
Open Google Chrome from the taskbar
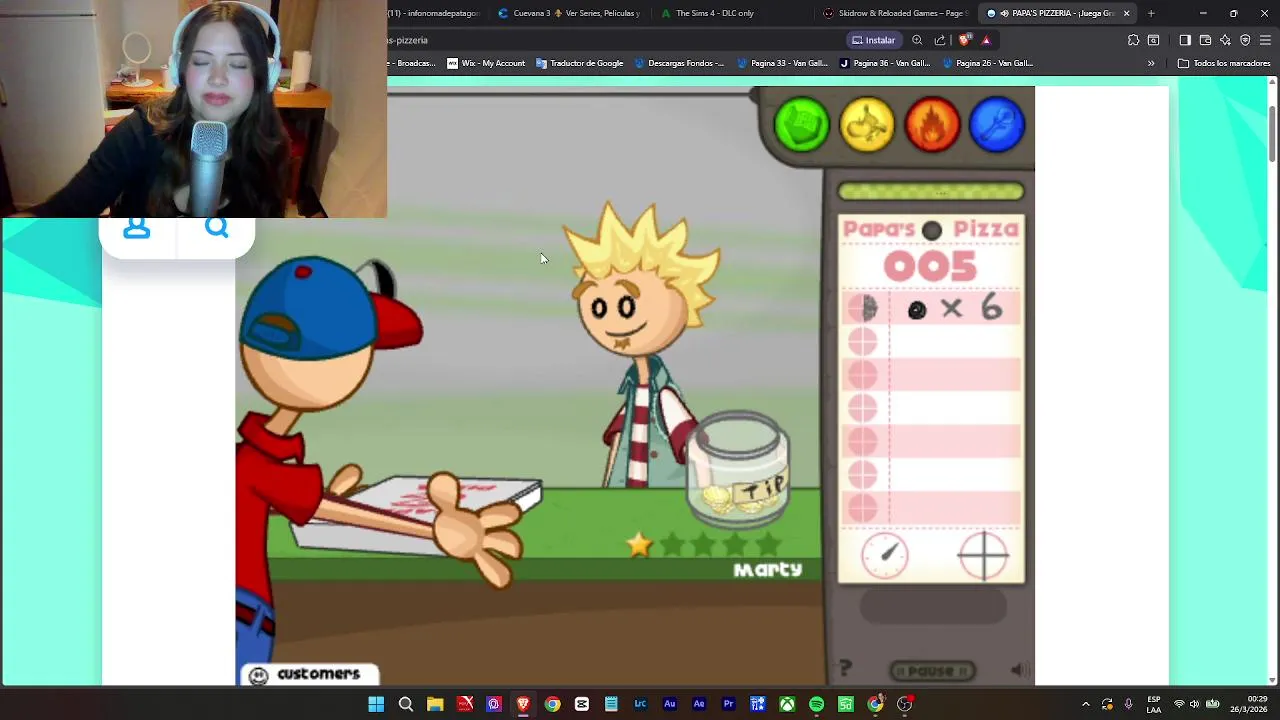tap(552, 704)
